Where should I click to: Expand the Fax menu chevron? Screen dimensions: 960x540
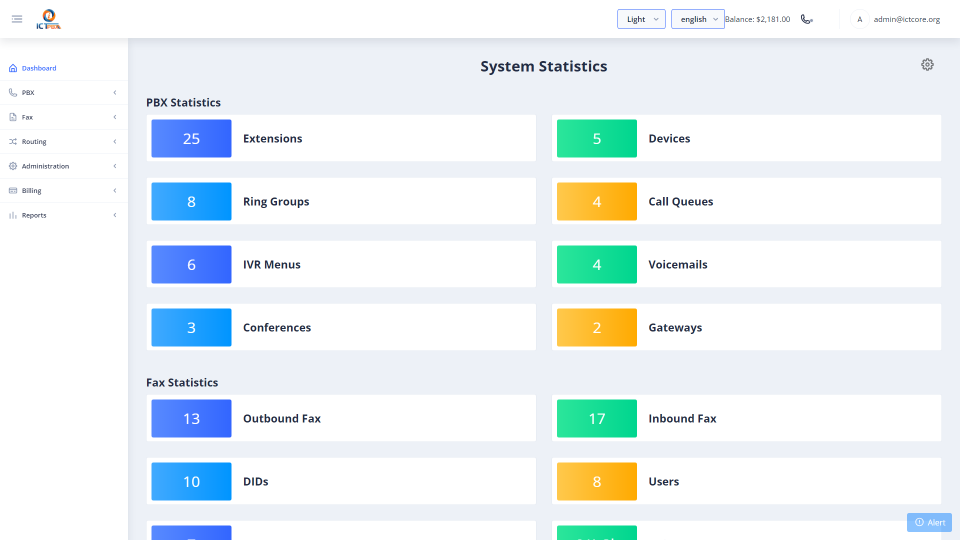(x=114, y=117)
